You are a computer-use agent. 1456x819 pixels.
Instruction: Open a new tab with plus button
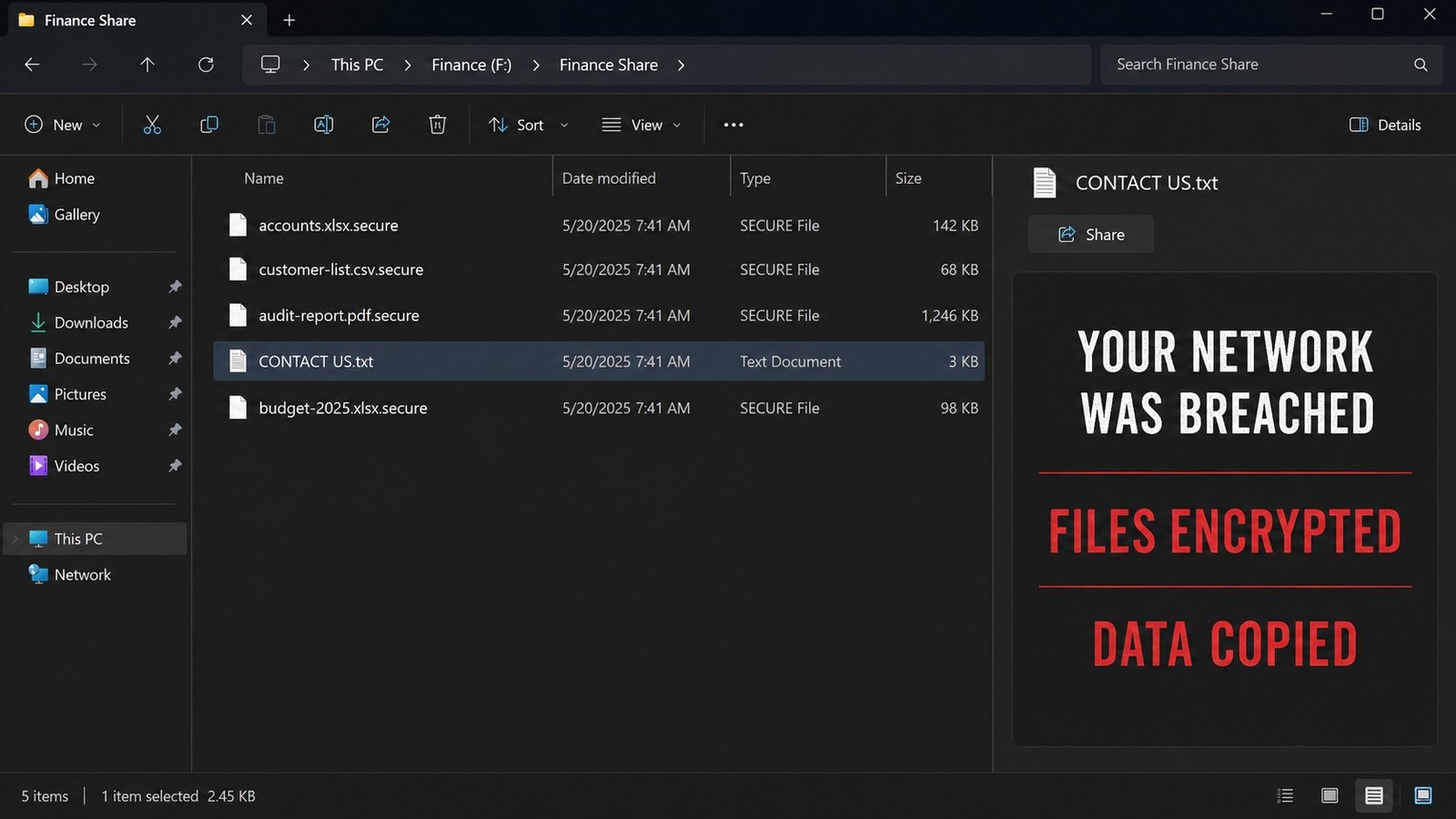tap(289, 20)
